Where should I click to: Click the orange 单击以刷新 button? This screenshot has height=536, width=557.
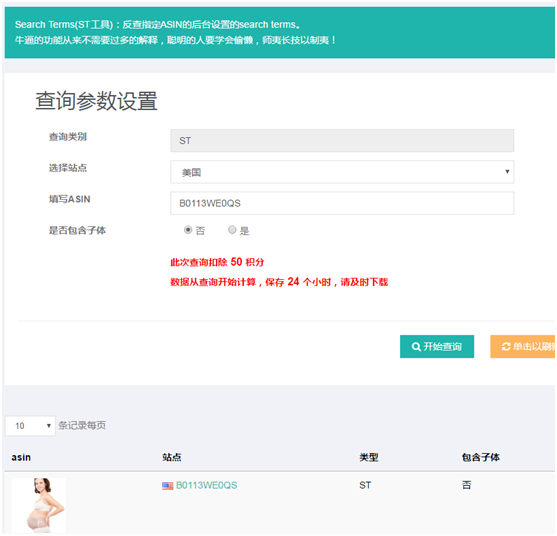tap(523, 347)
